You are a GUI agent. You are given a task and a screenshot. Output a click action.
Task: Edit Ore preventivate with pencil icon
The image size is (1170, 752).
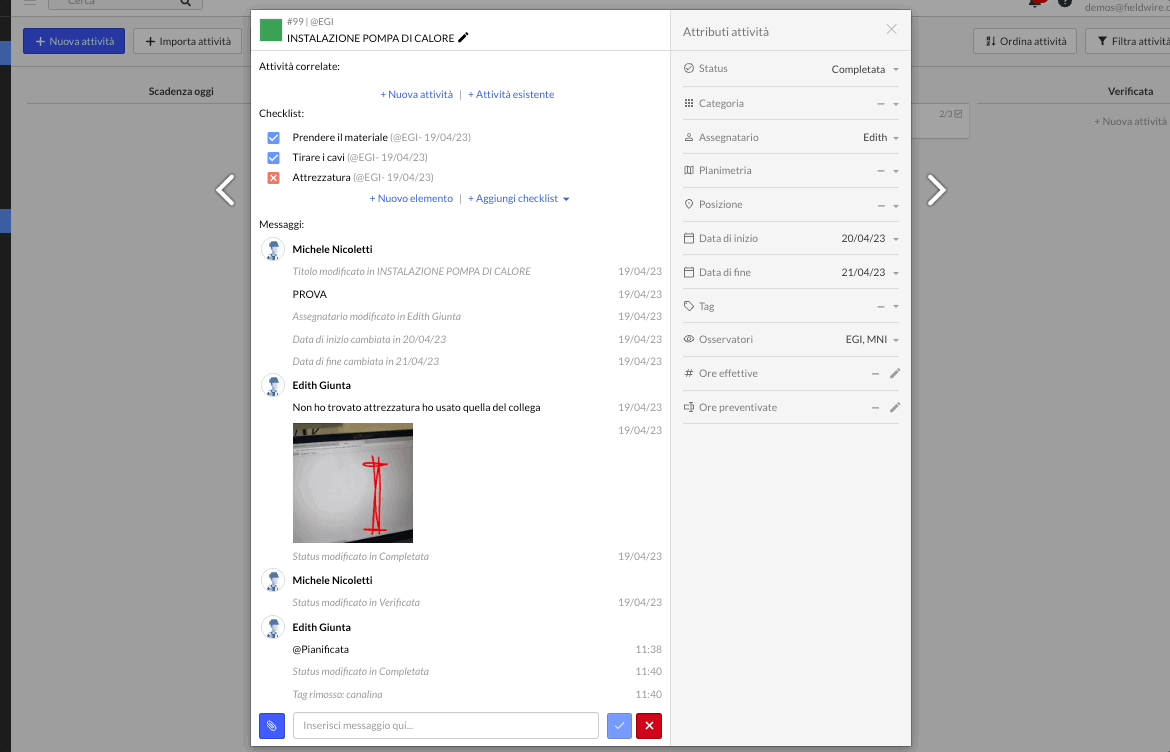895,407
